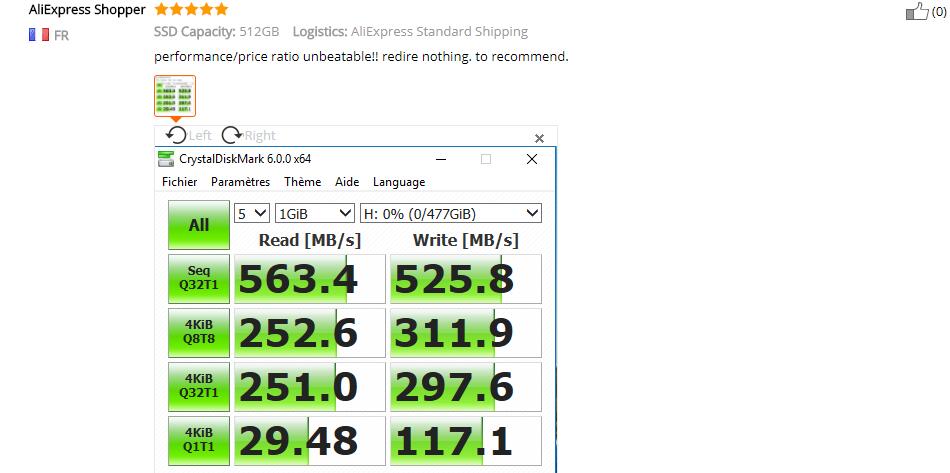Open the Paramètres menu
Image resolution: width=950 pixels, height=473 pixels.
click(x=241, y=182)
